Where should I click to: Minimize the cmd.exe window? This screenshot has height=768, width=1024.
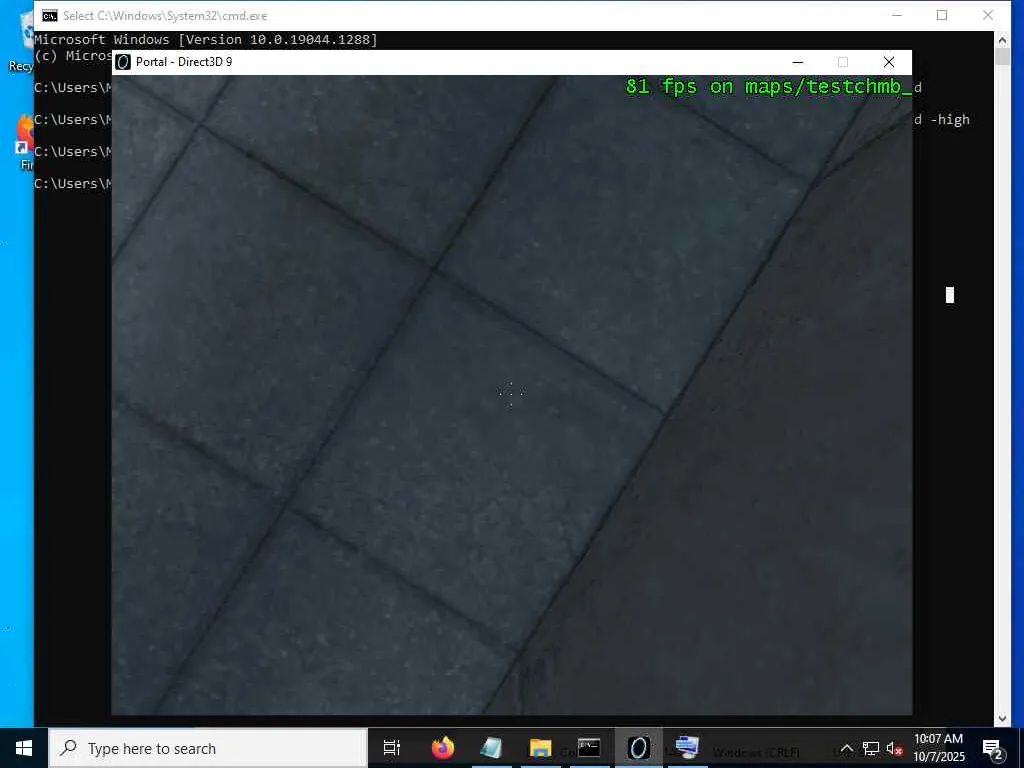coord(897,15)
